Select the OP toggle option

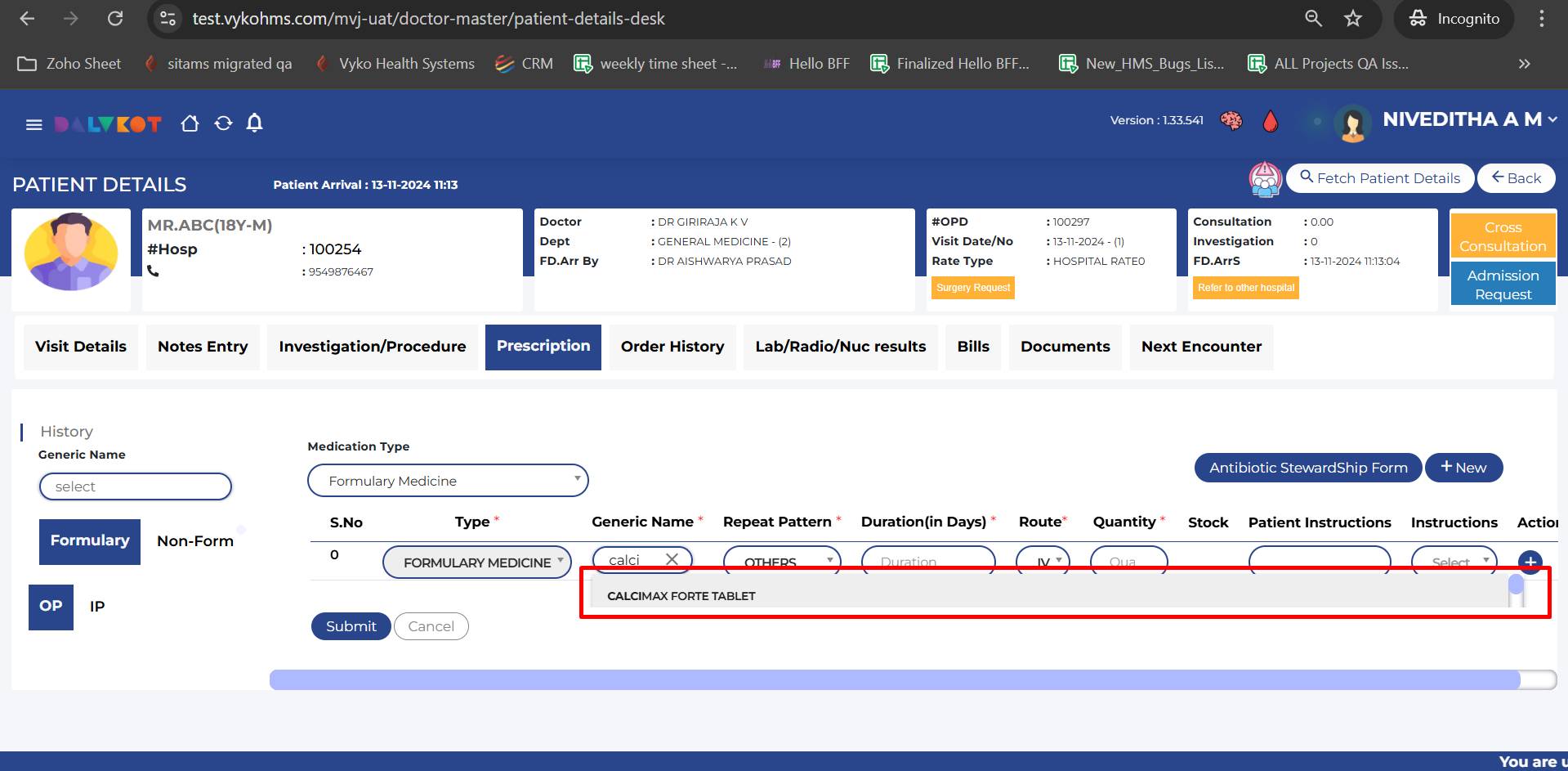(51, 607)
